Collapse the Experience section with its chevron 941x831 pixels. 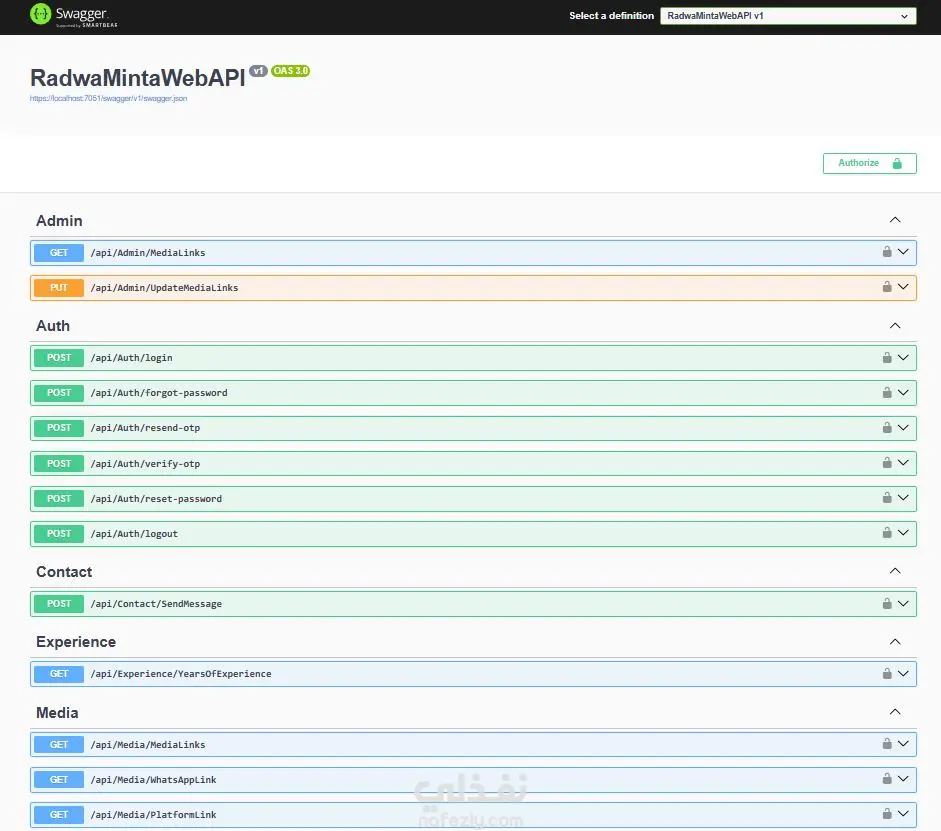click(x=895, y=641)
